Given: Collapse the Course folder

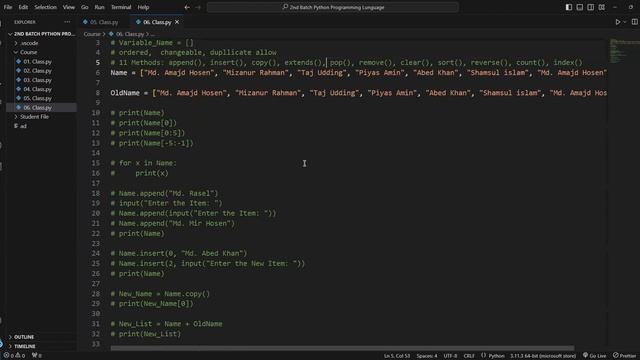Looking at the screenshot, I should [x=41, y=52].
